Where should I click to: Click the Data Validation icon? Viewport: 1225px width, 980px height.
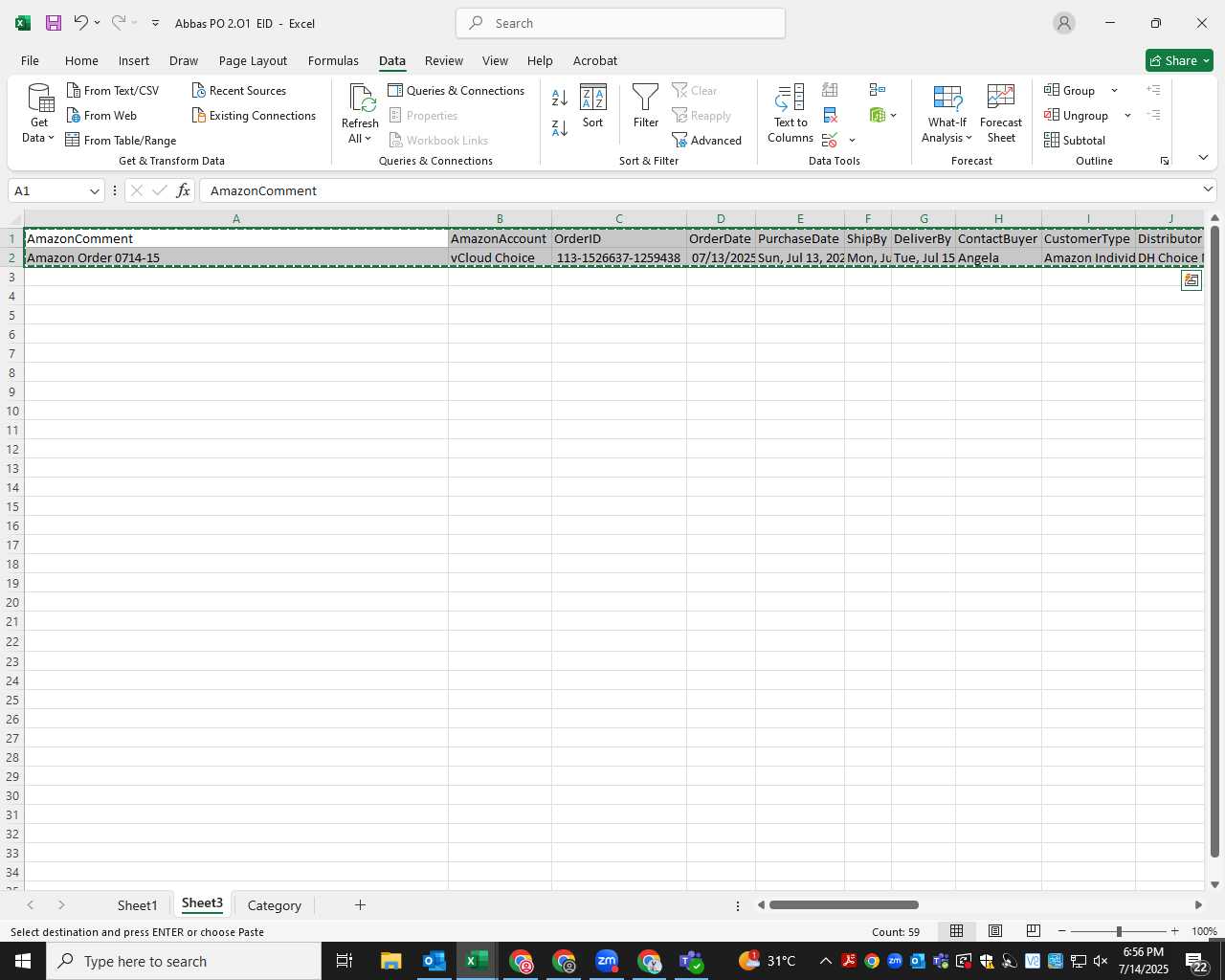tap(830, 140)
